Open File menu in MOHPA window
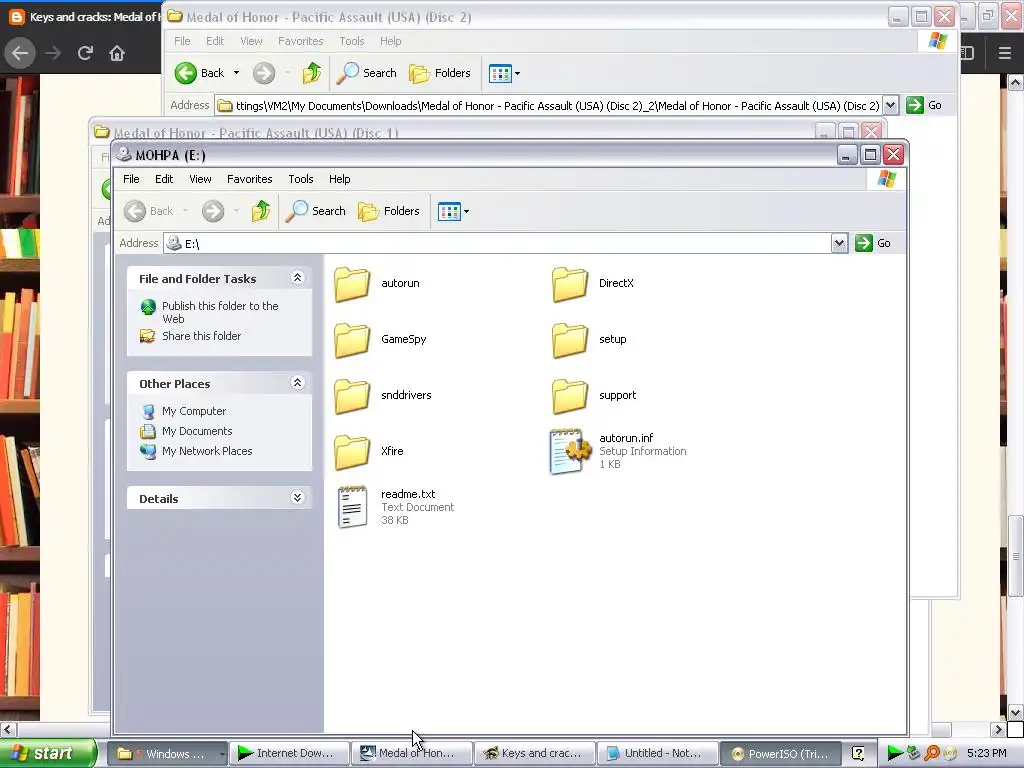The height and width of the screenshot is (768, 1024). click(131, 179)
